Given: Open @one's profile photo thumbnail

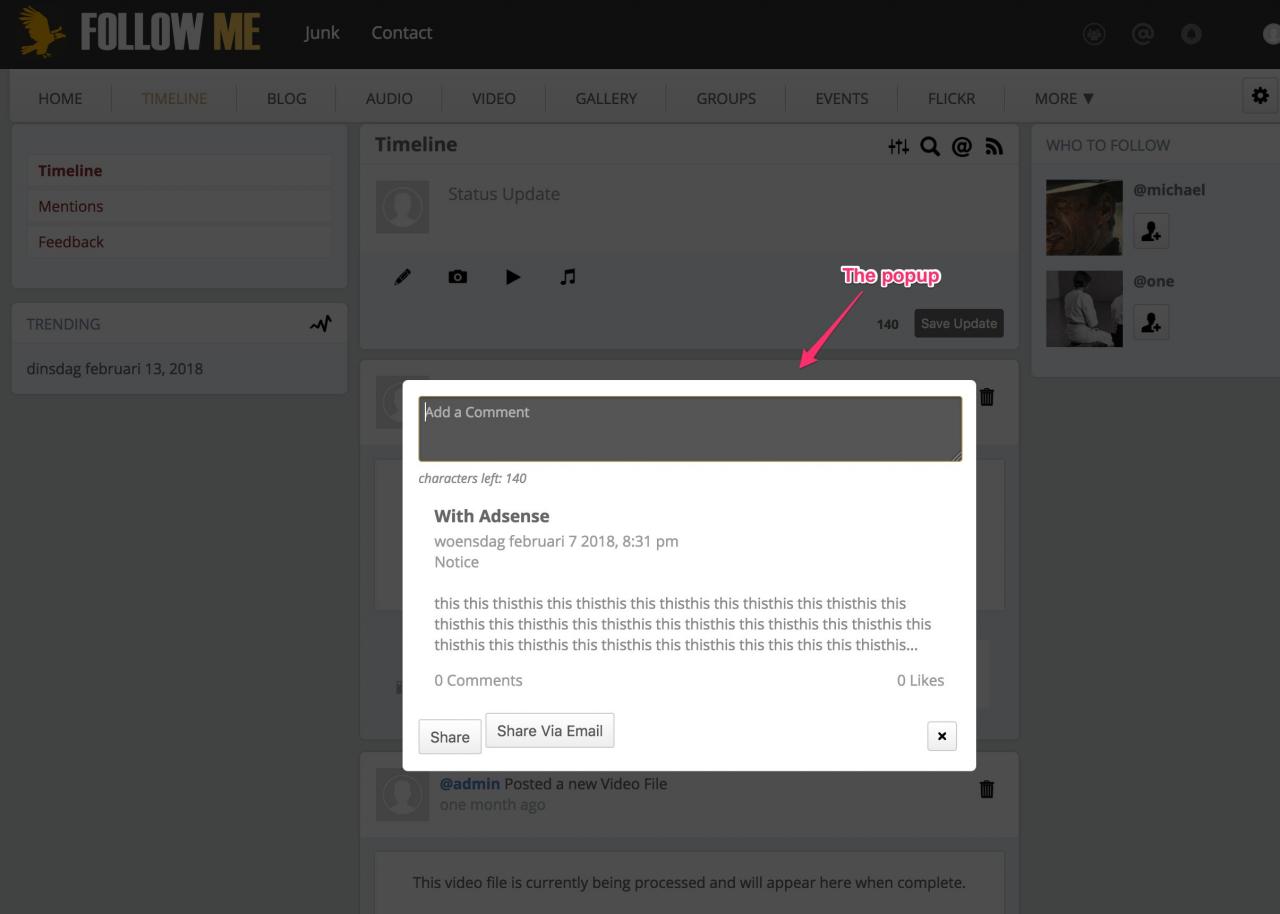Looking at the screenshot, I should [x=1084, y=309].
